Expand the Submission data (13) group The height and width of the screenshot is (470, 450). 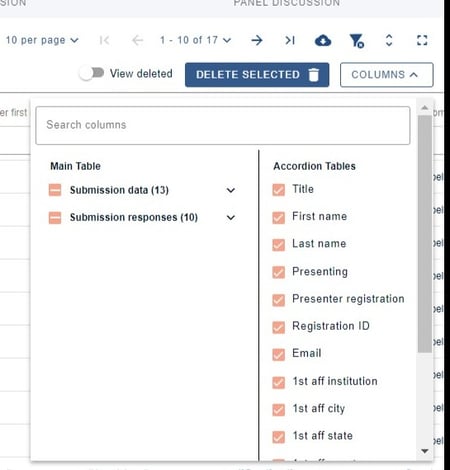pos(231,190)
